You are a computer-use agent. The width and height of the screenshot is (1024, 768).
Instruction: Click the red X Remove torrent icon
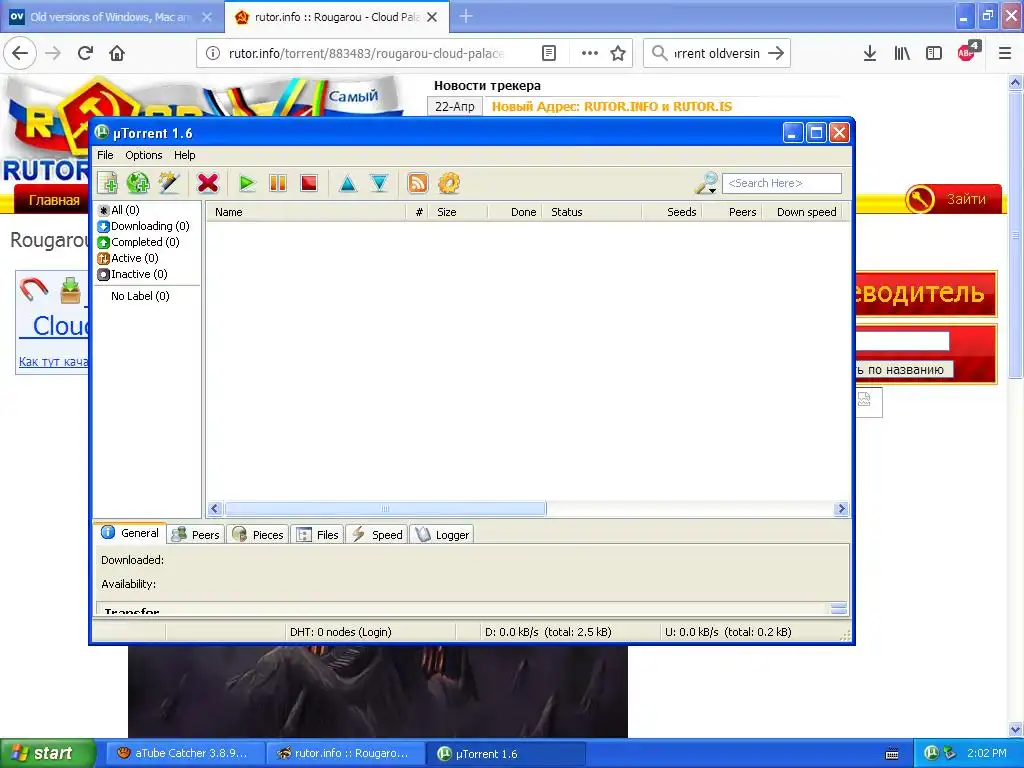click(x=208, y=183)
